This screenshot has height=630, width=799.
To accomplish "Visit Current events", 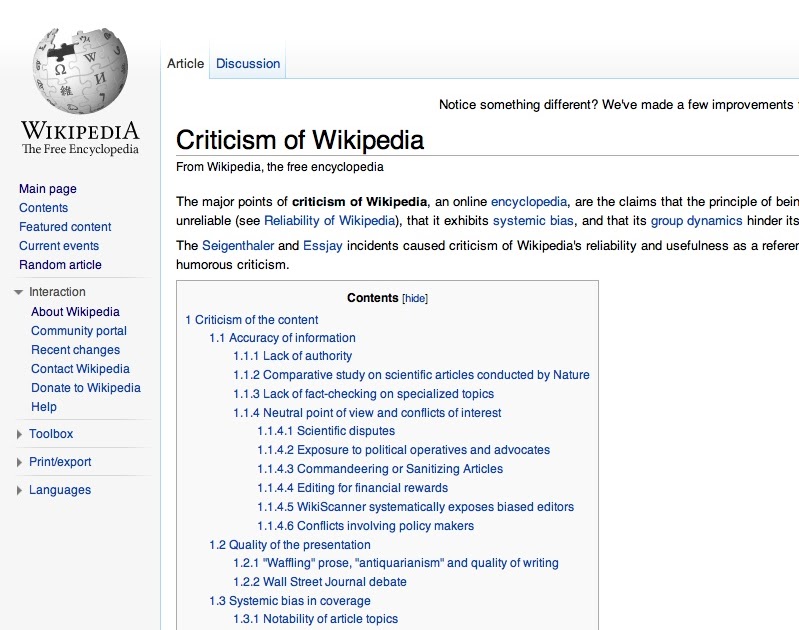I will click(59, 246).
